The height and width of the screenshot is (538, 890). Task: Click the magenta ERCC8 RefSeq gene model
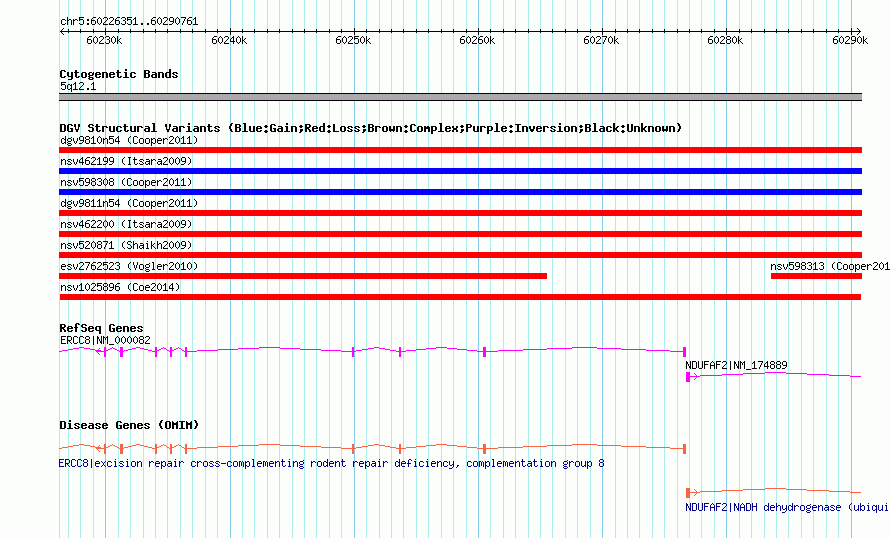373,351
